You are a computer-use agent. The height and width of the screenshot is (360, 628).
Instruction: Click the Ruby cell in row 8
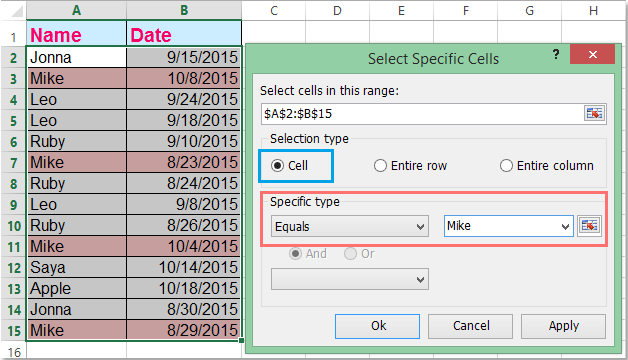click(x=76, y=183)
